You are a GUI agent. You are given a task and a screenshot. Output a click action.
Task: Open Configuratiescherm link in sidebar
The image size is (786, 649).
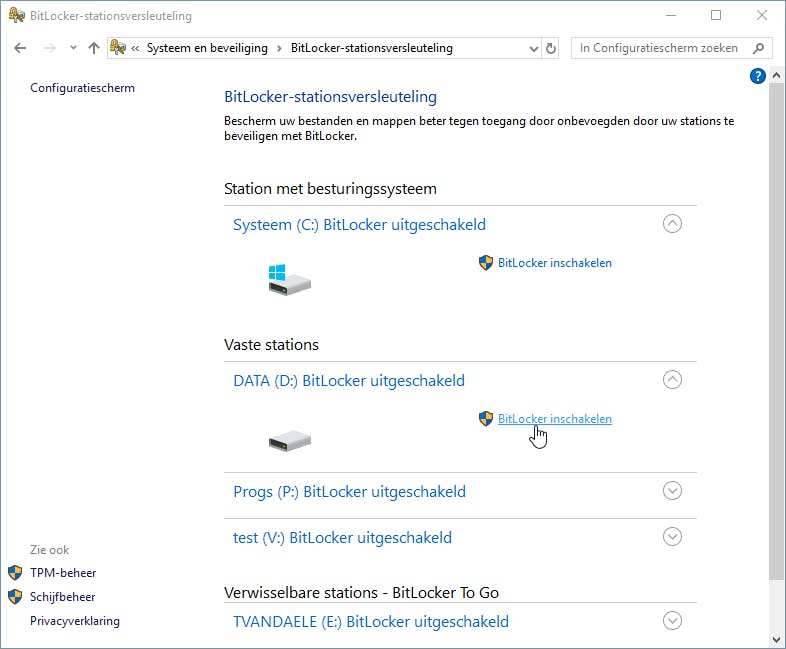82,88
